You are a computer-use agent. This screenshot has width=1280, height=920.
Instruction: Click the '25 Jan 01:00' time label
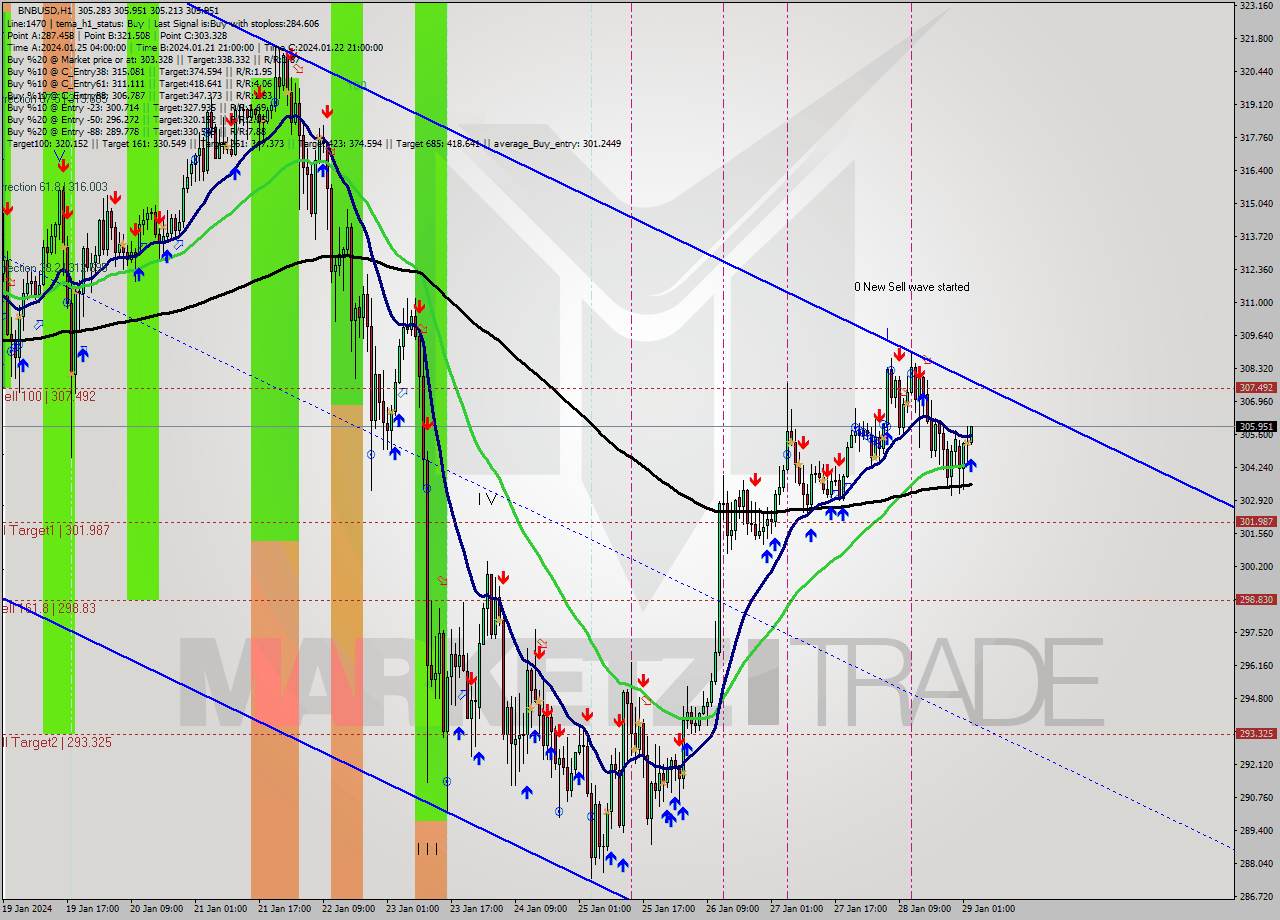[604, 909]
